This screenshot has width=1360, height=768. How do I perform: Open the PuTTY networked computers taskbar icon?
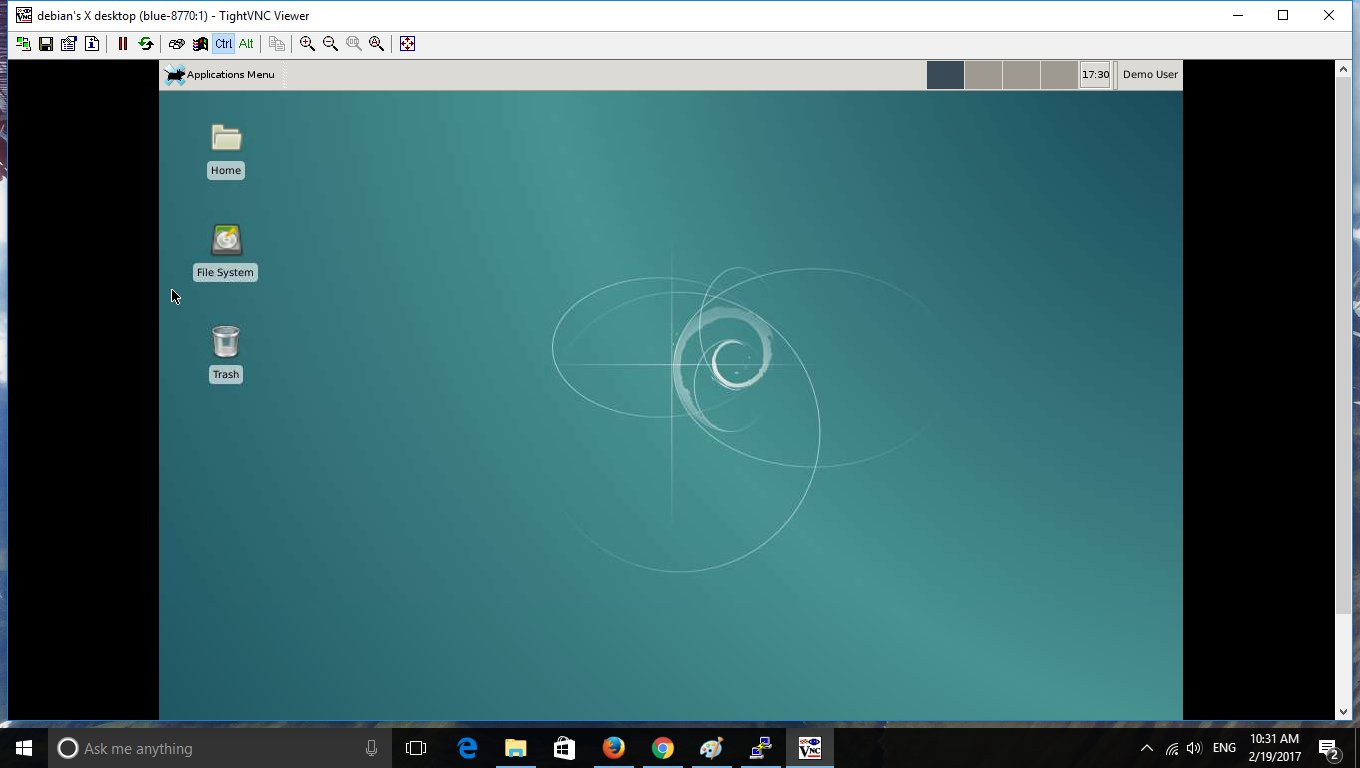tap(760, 748)
